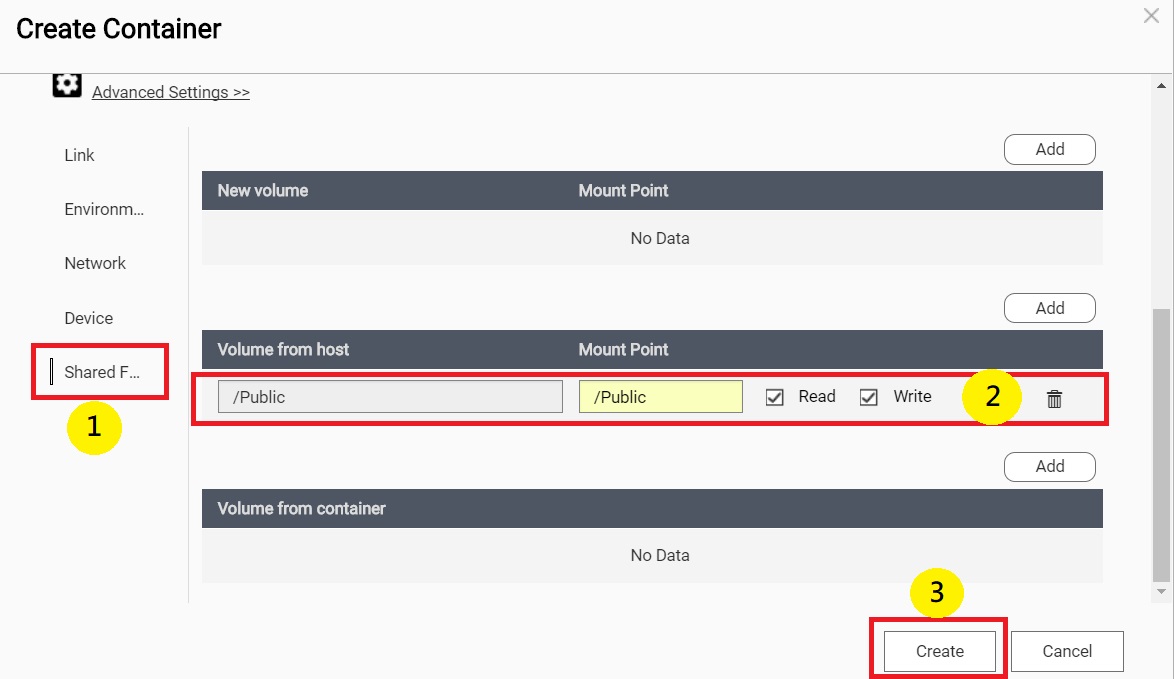Switch to the Environment tab
The image size is (1174, 679).
[104, 209]
